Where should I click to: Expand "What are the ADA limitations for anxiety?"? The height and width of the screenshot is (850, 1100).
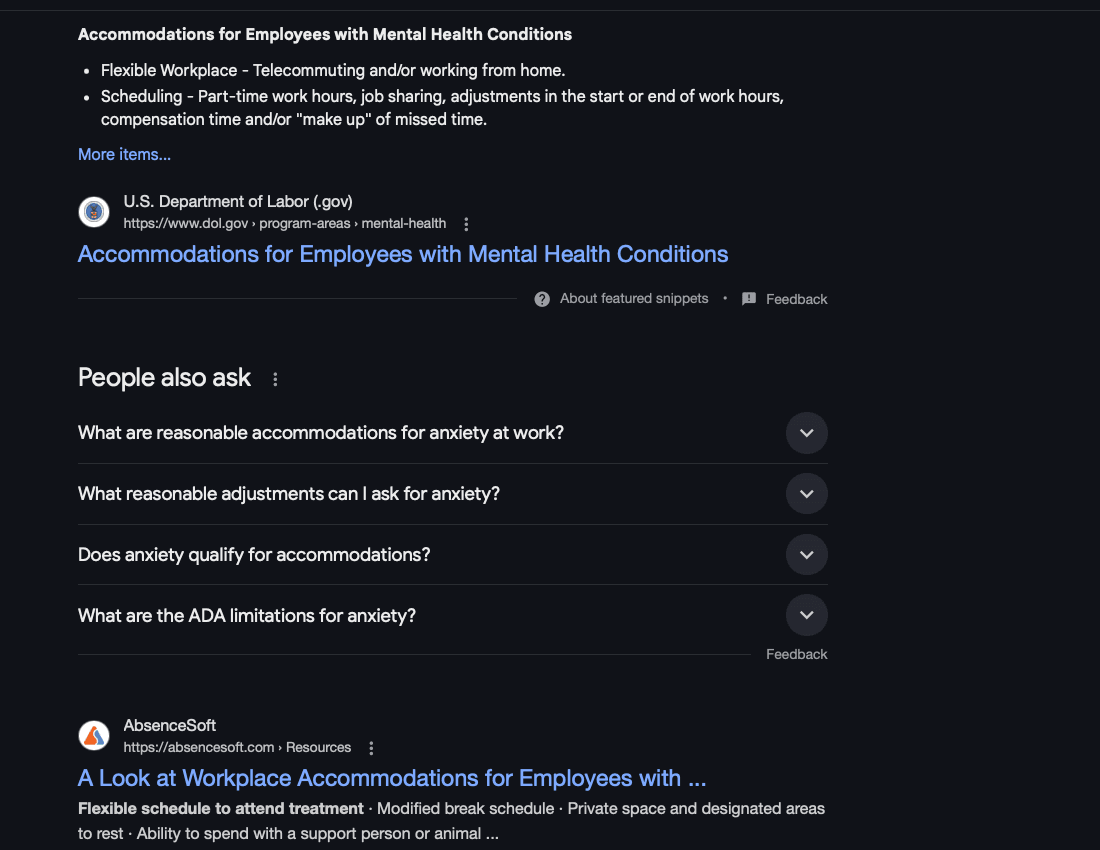pyautogui.click(x=806, y=615)
